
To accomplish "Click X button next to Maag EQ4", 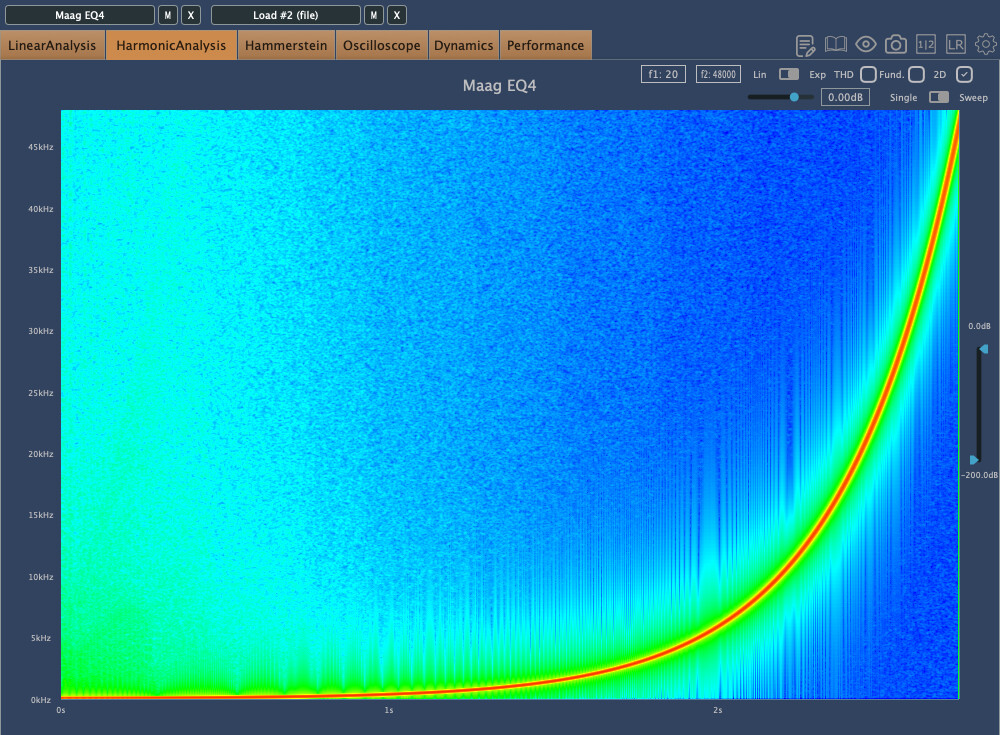I will click(191, 15).
